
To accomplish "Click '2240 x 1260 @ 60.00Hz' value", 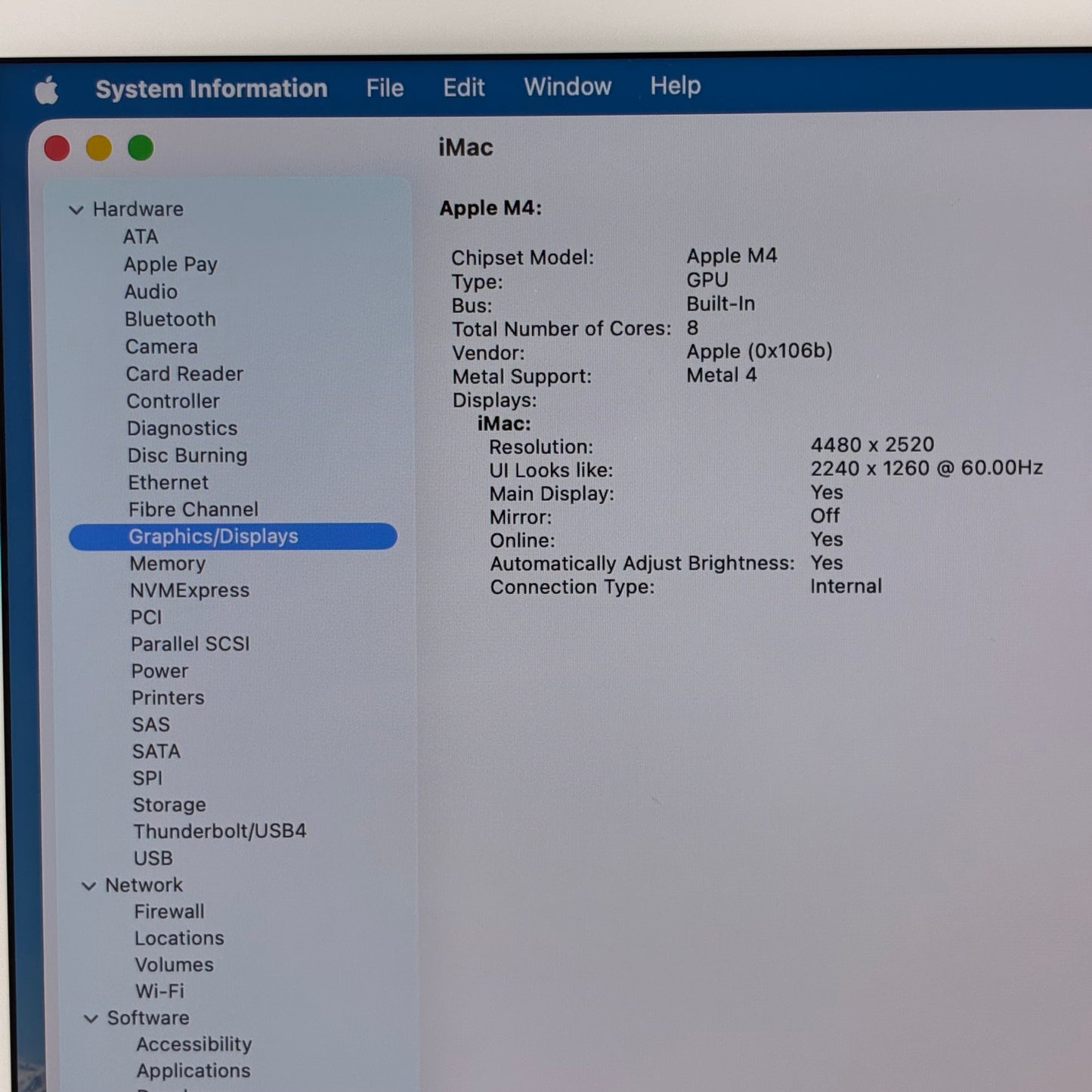I will point(926,469).
